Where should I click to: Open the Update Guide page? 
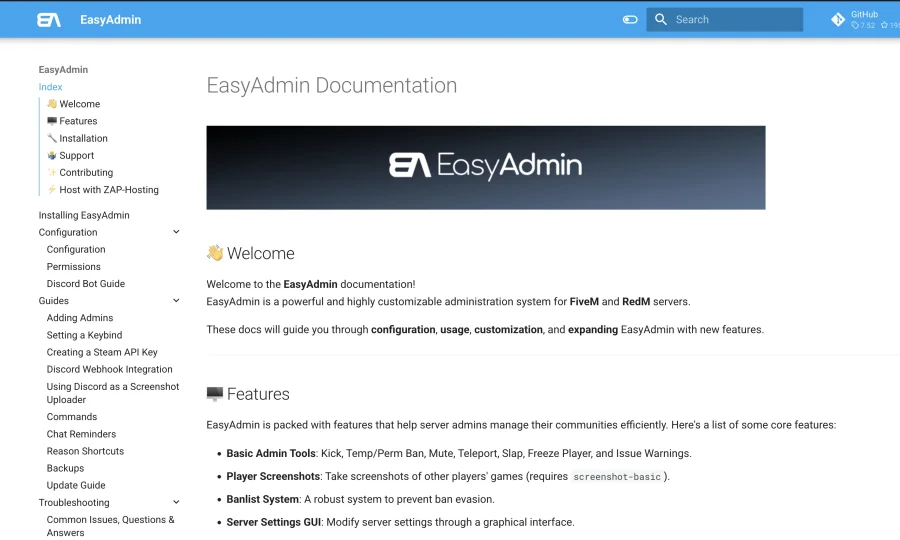[76, 485]
